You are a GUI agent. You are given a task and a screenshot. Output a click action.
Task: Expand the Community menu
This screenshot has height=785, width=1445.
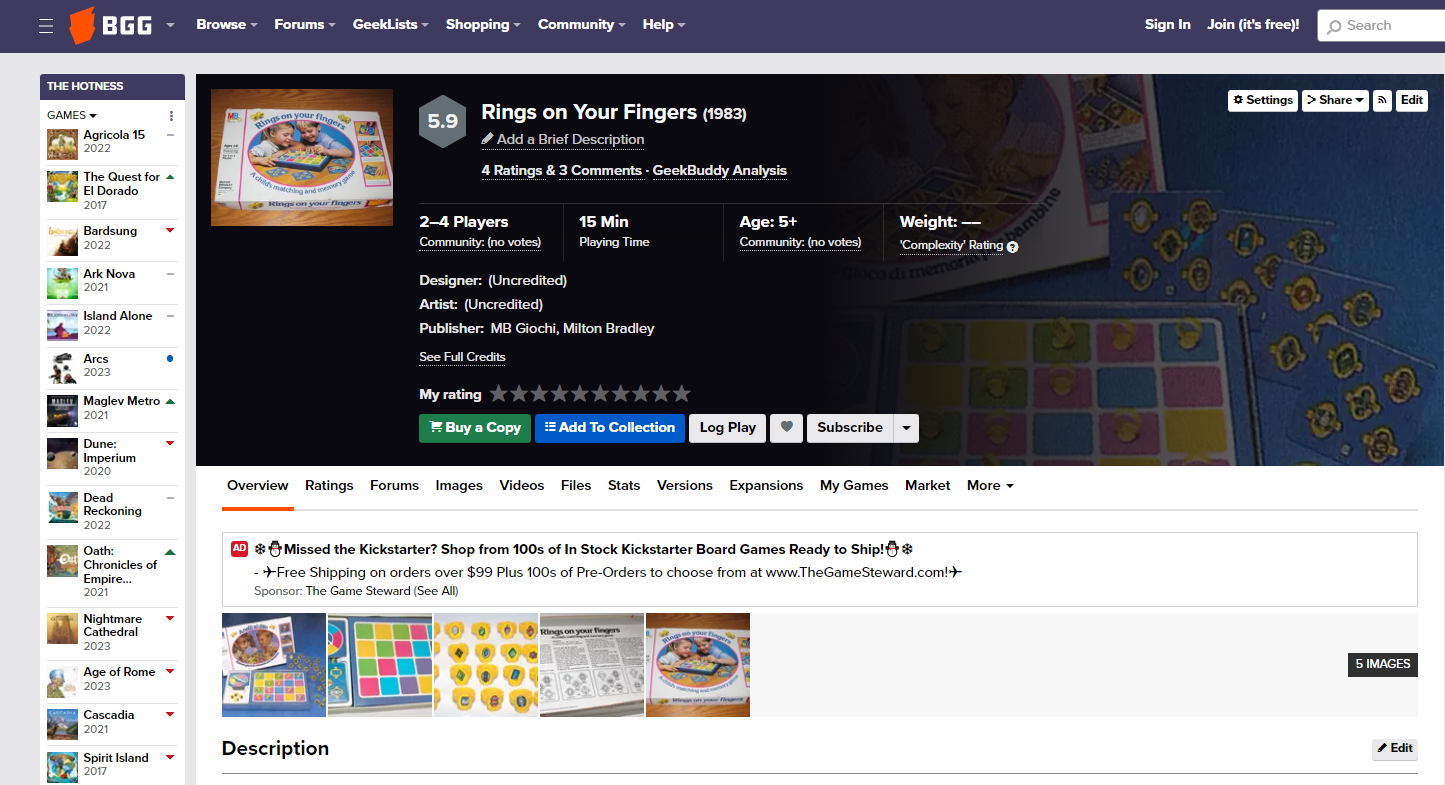(x=582, y=25)
